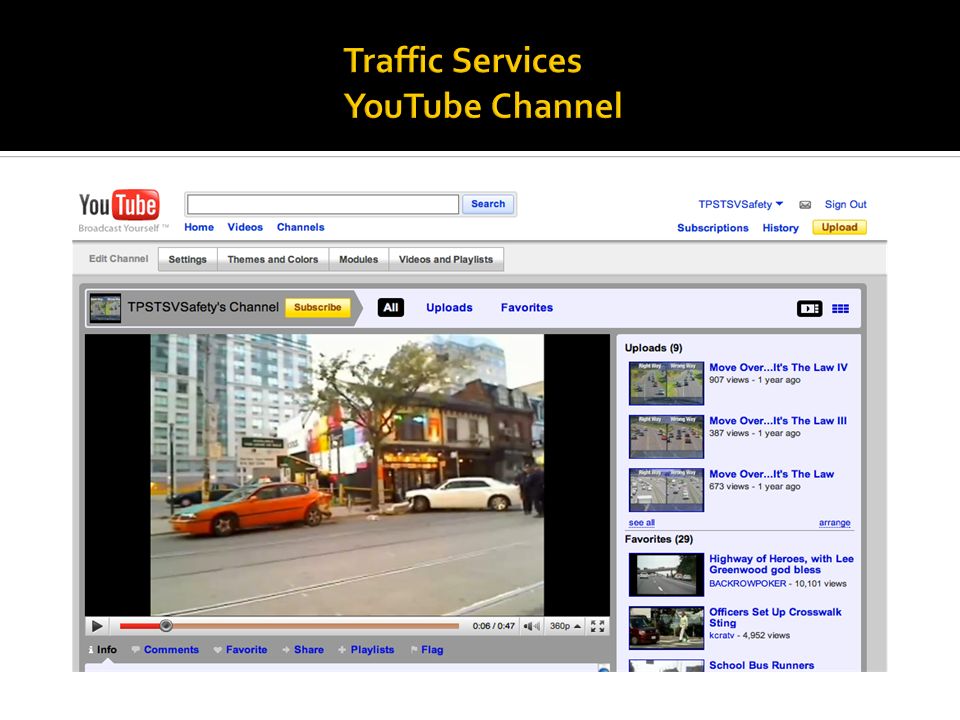960x720 pixels.
Task: Click the Flag tab
Action: 427,650
